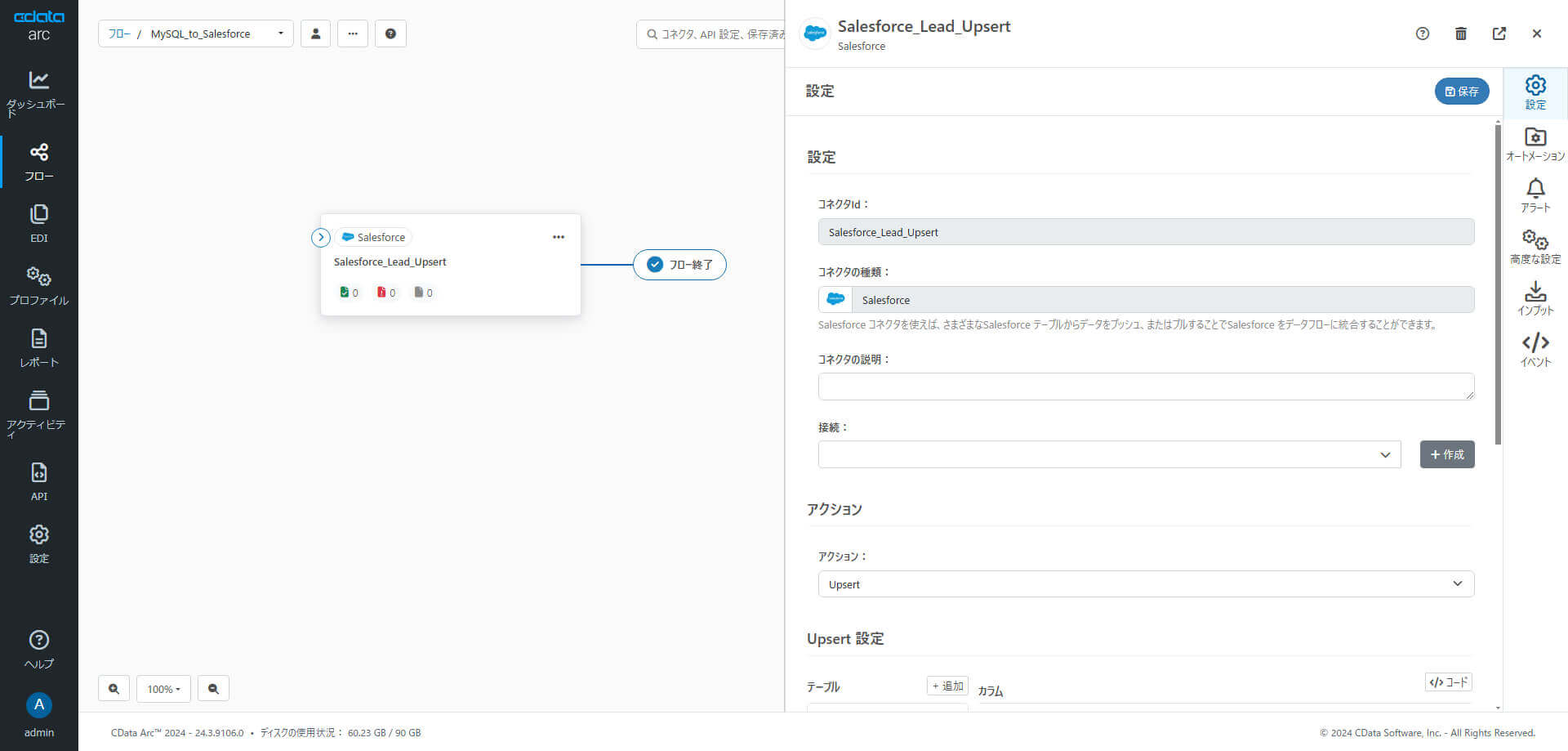The height and width of the screenshot is (751, 1568).
Task: Open the 100% zoom level dropdown
Action: click(163, 689)
